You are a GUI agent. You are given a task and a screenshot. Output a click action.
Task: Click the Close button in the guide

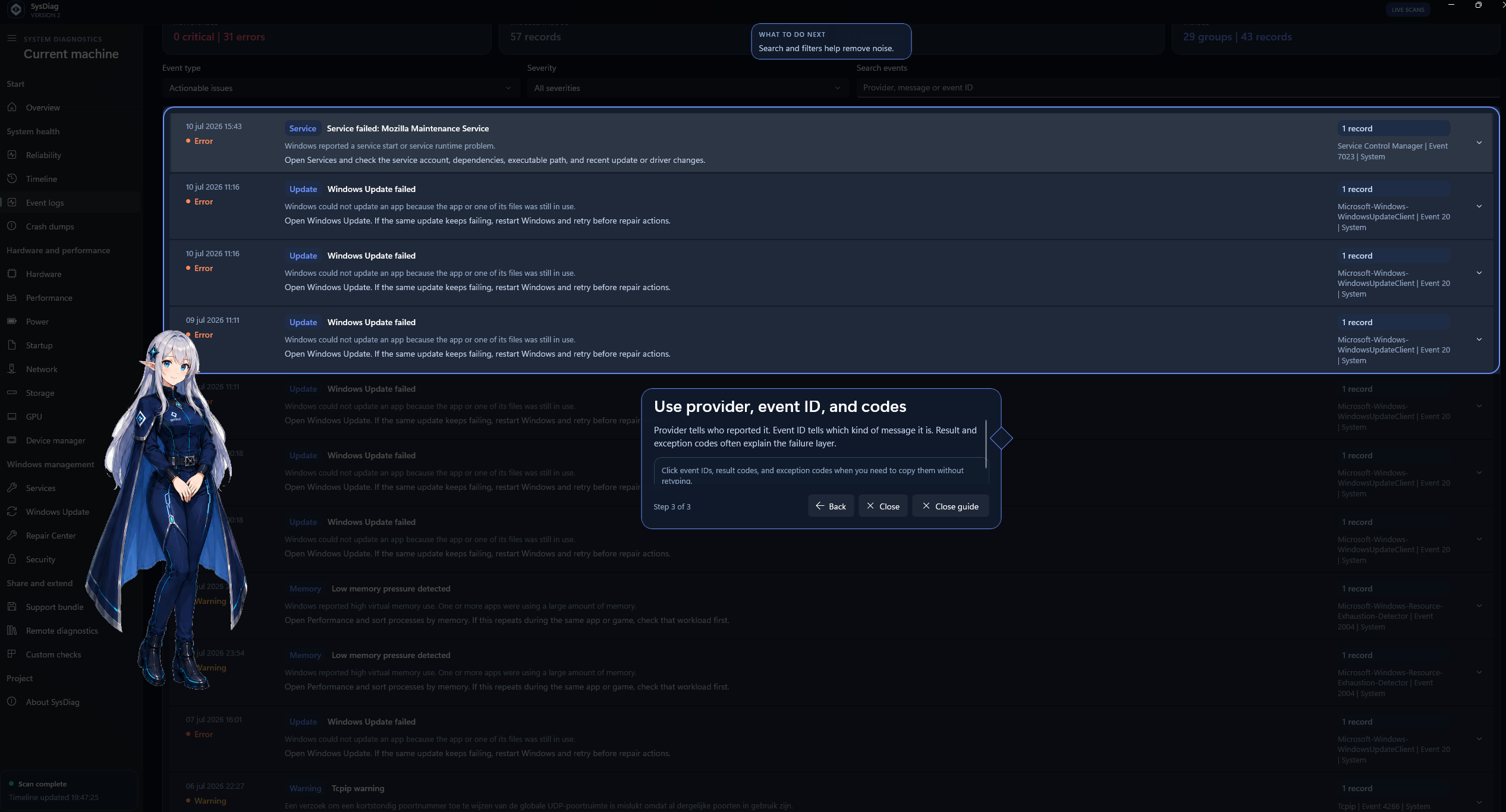[x=883, y=506]
